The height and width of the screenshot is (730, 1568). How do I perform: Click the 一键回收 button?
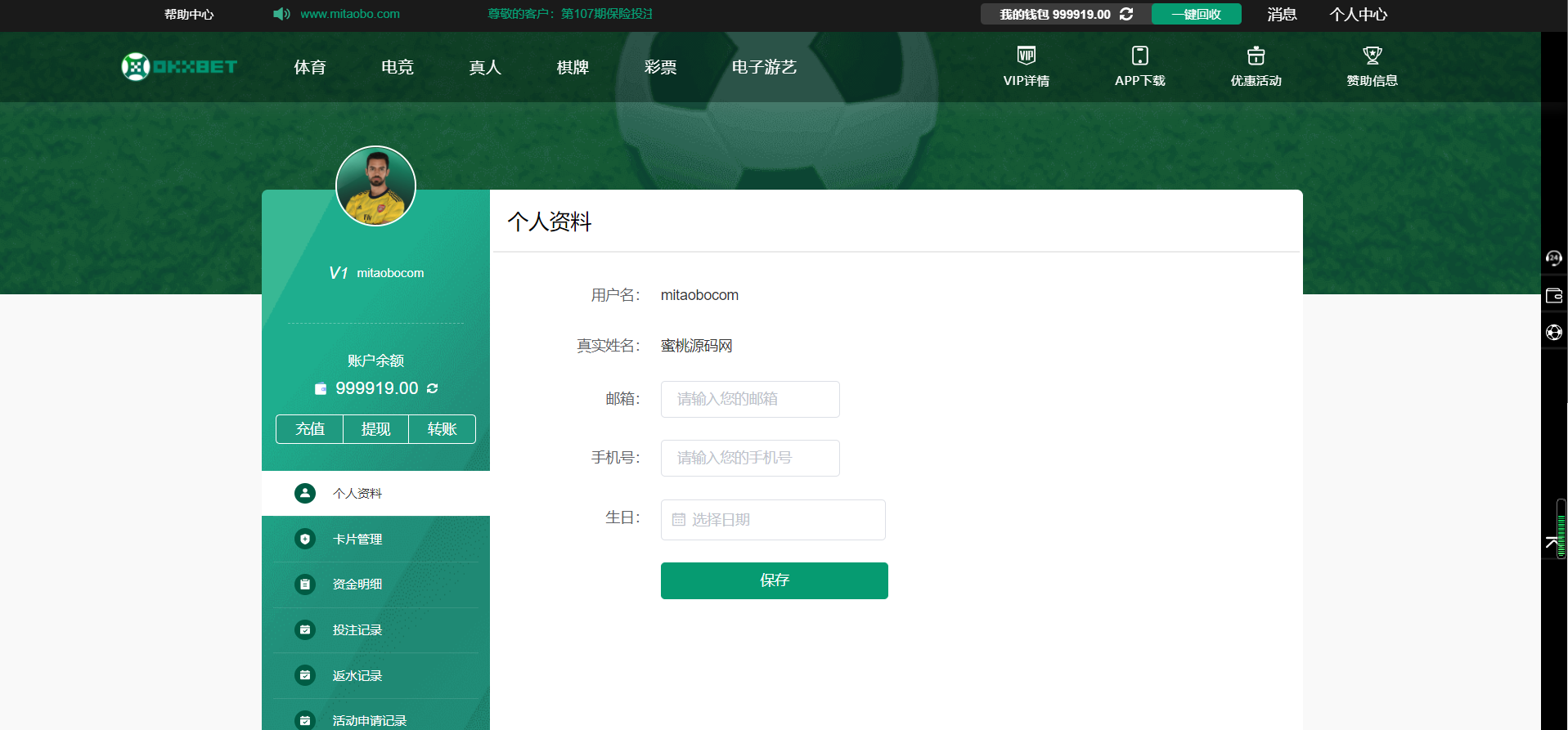coord(1196,14)
